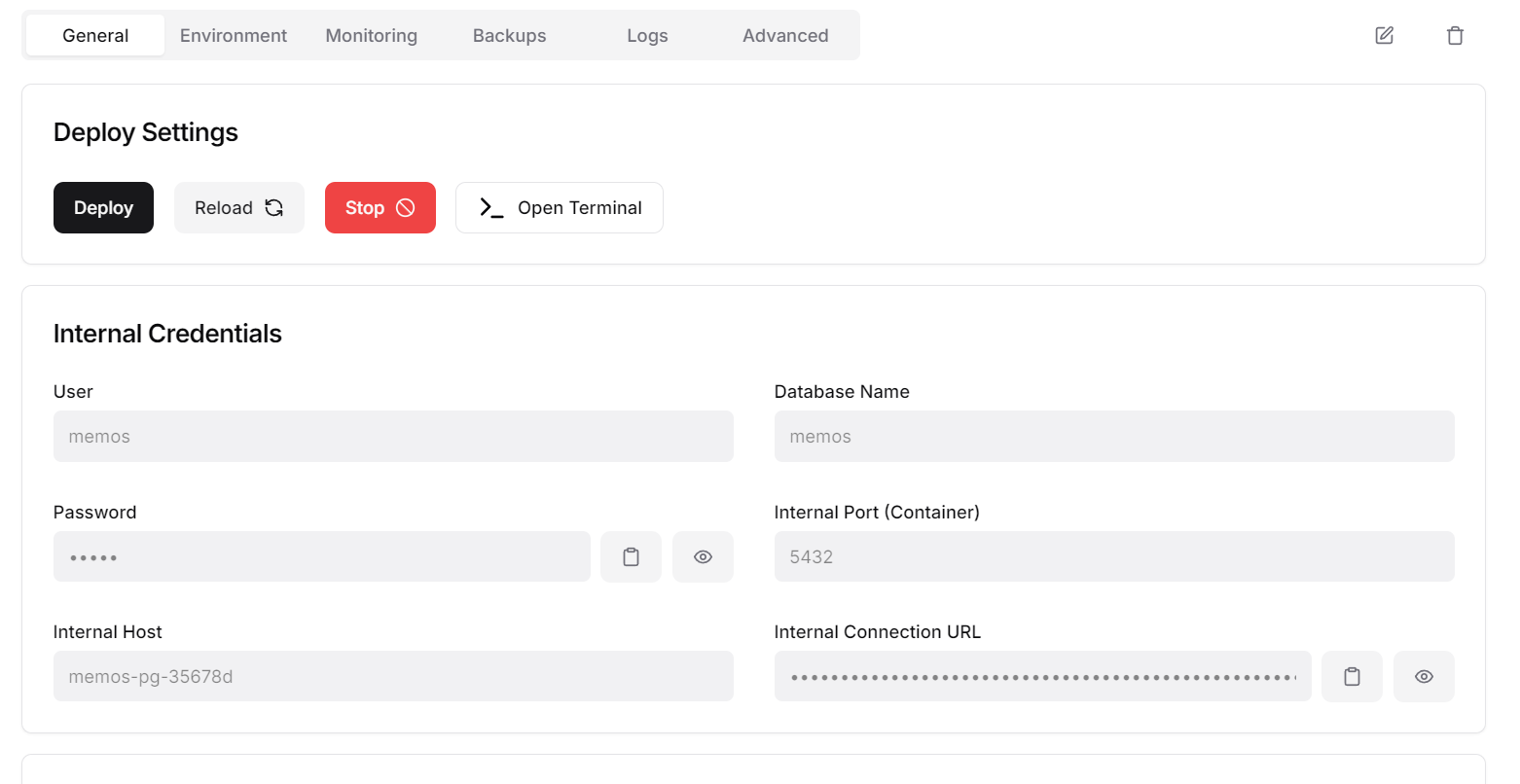Open the Monitoring tab

pyautogui.click(x=372, y=35)
